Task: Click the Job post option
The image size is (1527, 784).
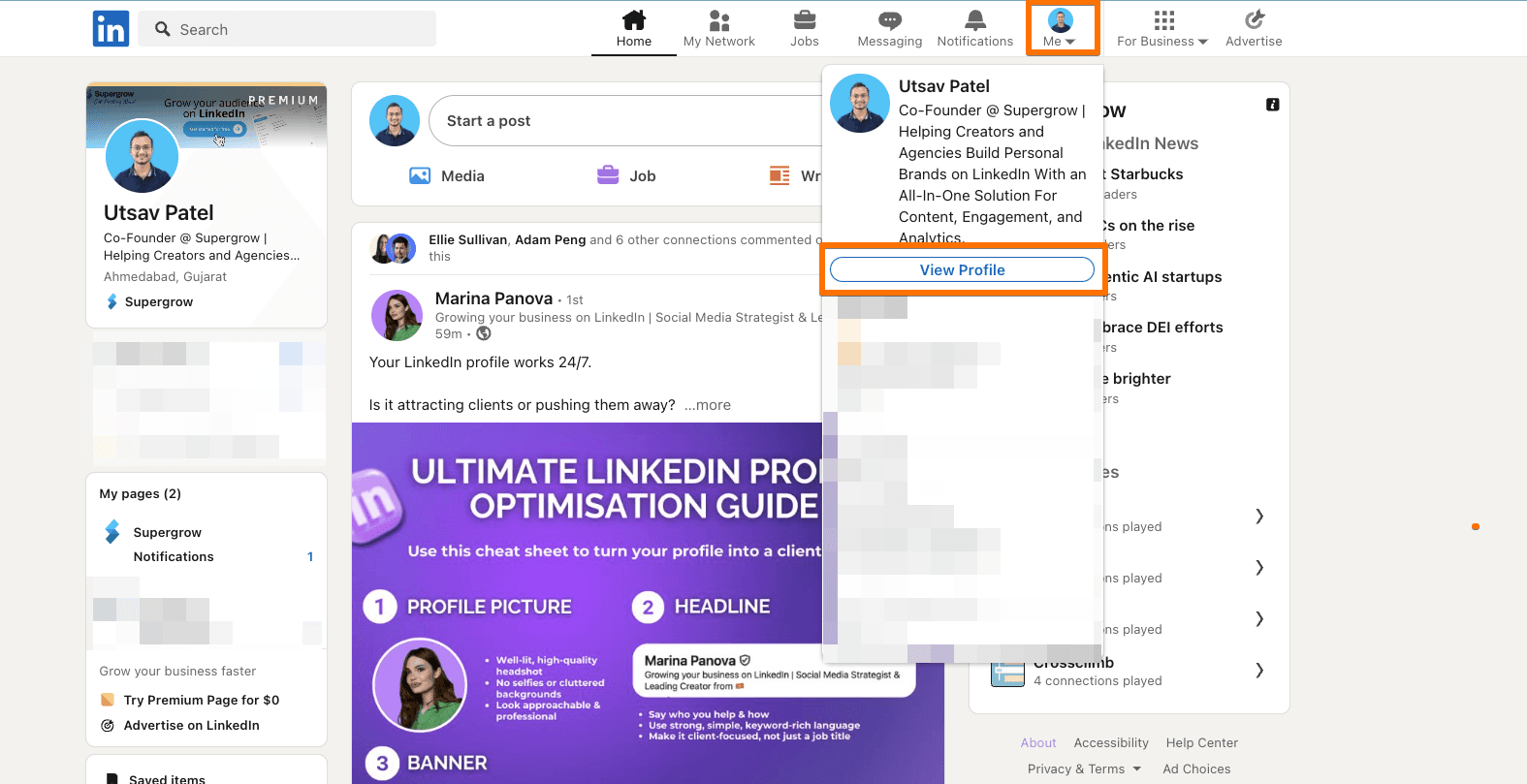Action: (626, 175)
